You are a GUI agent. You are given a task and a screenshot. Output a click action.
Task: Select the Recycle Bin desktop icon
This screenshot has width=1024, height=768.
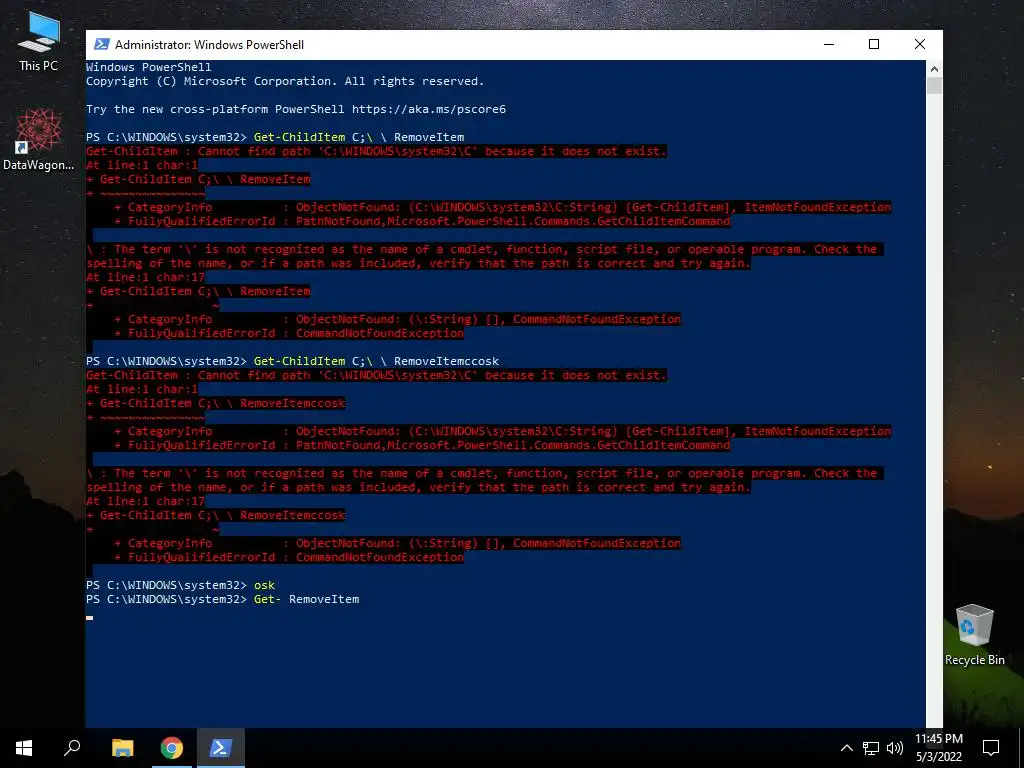(974, 635)
